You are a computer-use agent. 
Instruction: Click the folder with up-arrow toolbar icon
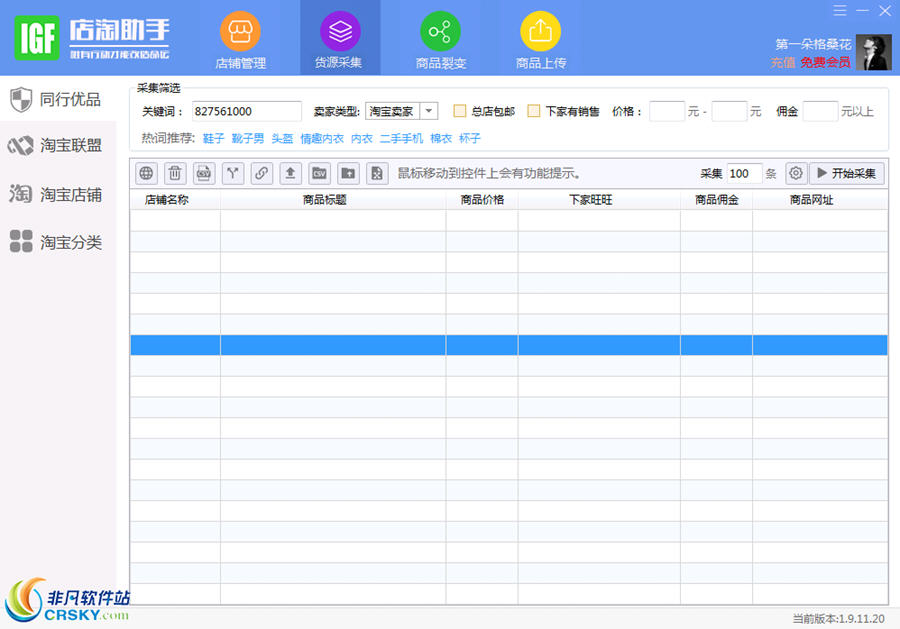pos(348,173)
